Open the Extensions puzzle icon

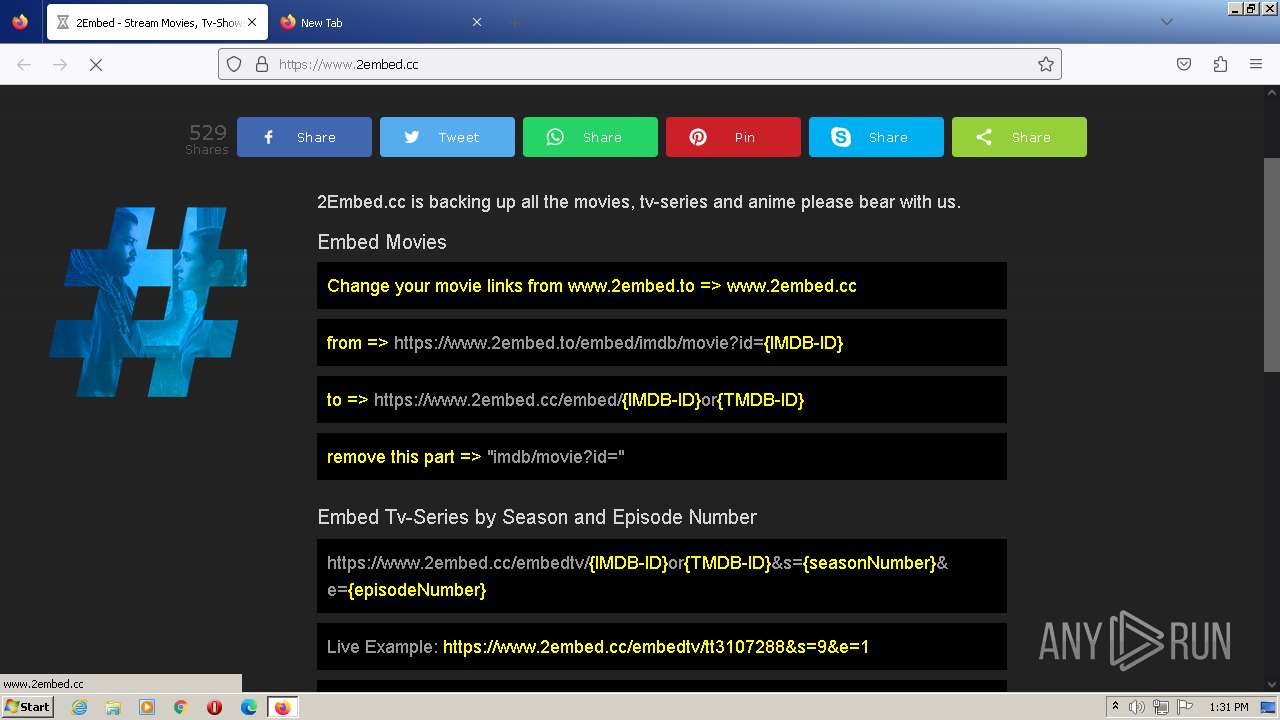click(x=1220, y=64)
